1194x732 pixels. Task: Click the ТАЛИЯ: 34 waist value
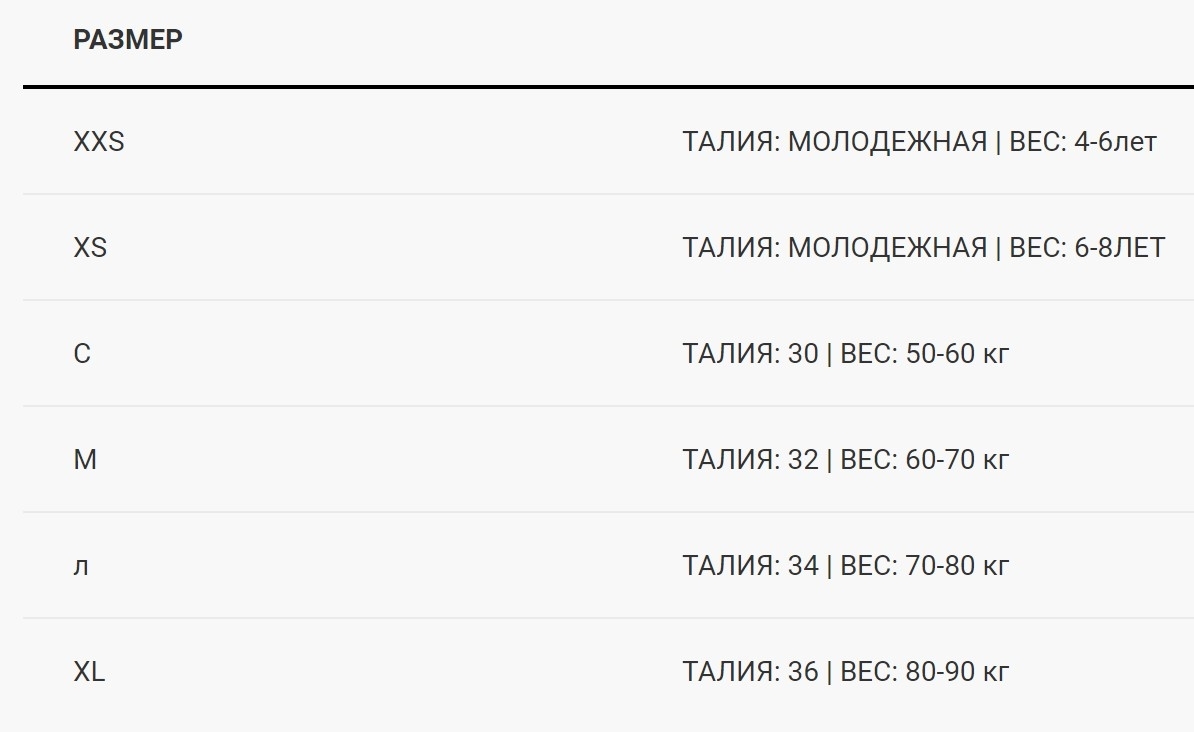click(x=750, y=566)
